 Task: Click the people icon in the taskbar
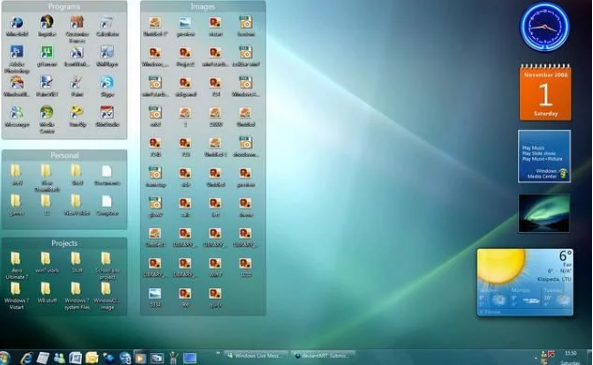click(x=59, y=357)
